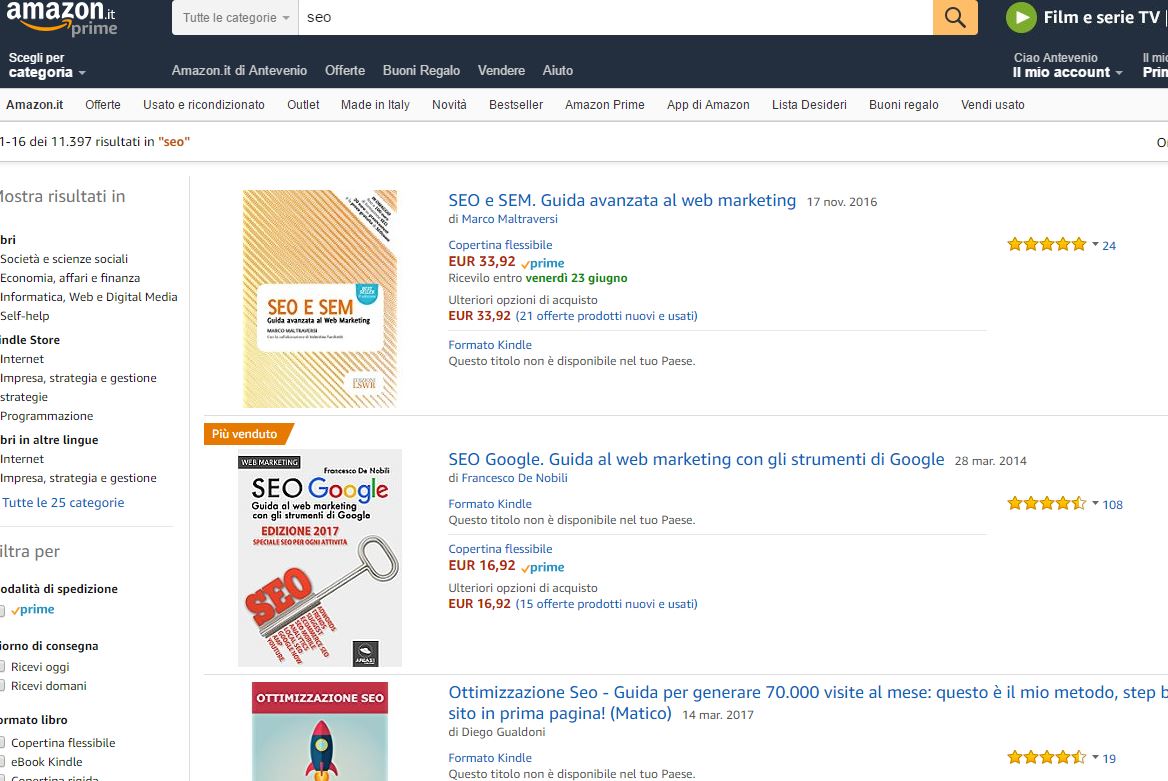Filter by Programmazione in Kindle Store
Image resolution: width=1168 pixels, height=781 pixels.
point(47,417)
